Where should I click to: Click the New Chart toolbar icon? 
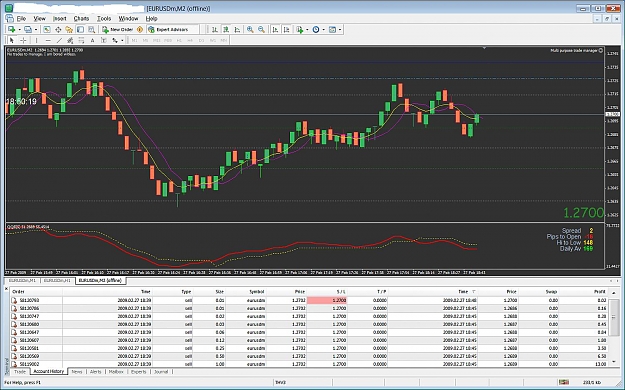12,30
